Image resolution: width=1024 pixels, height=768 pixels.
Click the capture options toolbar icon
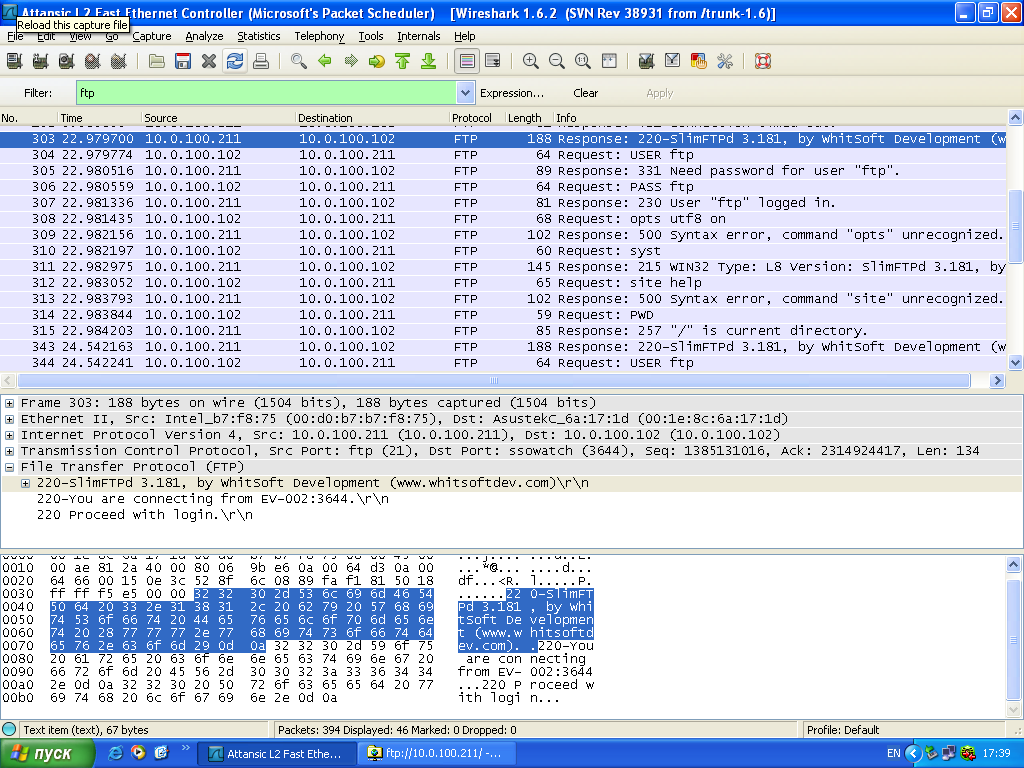40,61
